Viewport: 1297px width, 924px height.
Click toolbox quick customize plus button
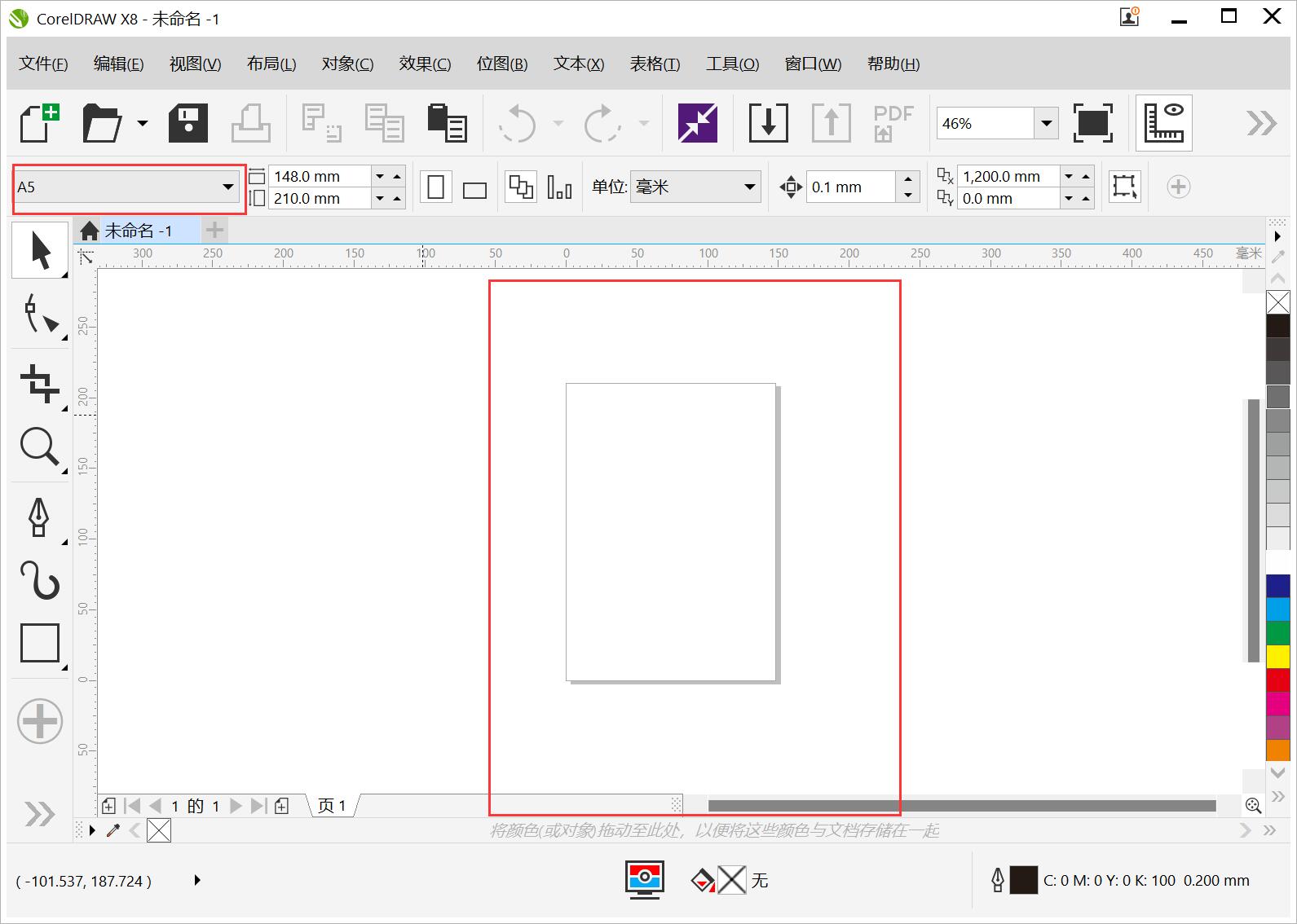click(40, 721)
